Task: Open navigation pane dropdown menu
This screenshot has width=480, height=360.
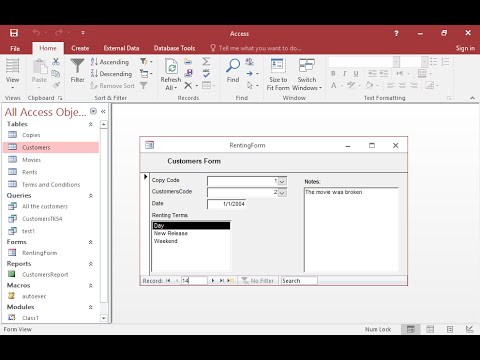Action: [93, 111]
